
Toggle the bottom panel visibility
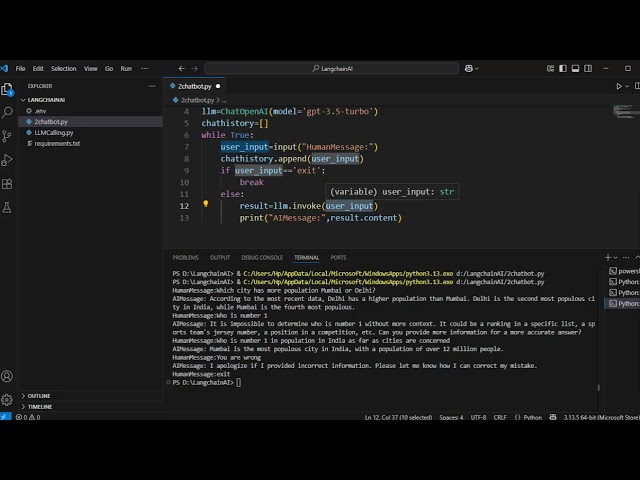576,69
